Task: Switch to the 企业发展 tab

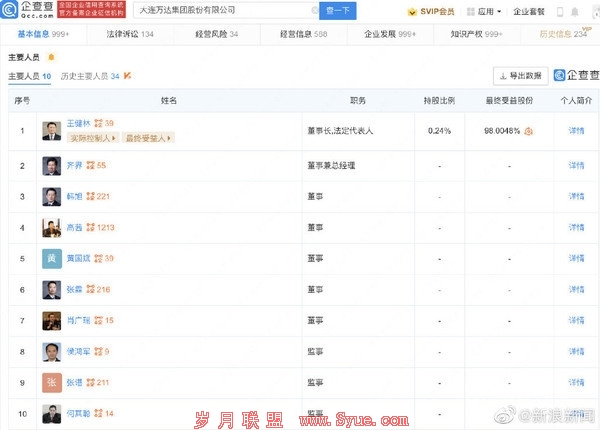Action: click(390, 34)
